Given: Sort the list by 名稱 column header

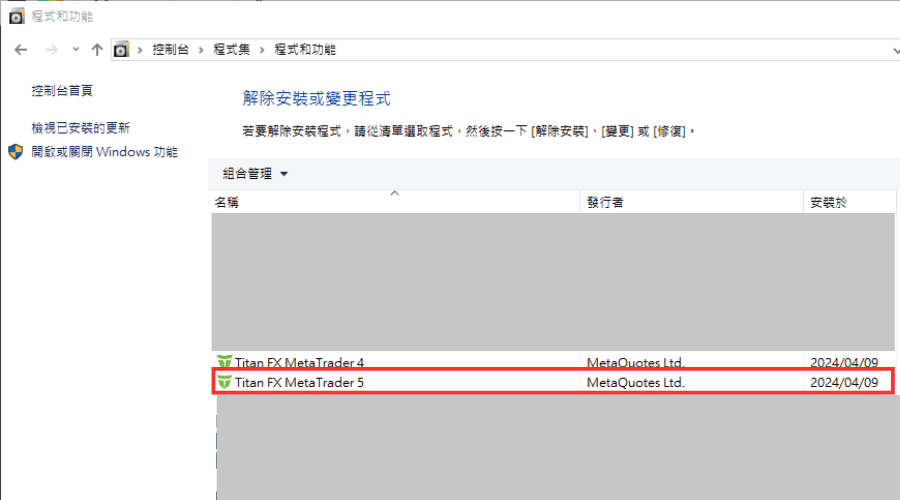Looking at the screenshot, I should click(x=395, y=202).
